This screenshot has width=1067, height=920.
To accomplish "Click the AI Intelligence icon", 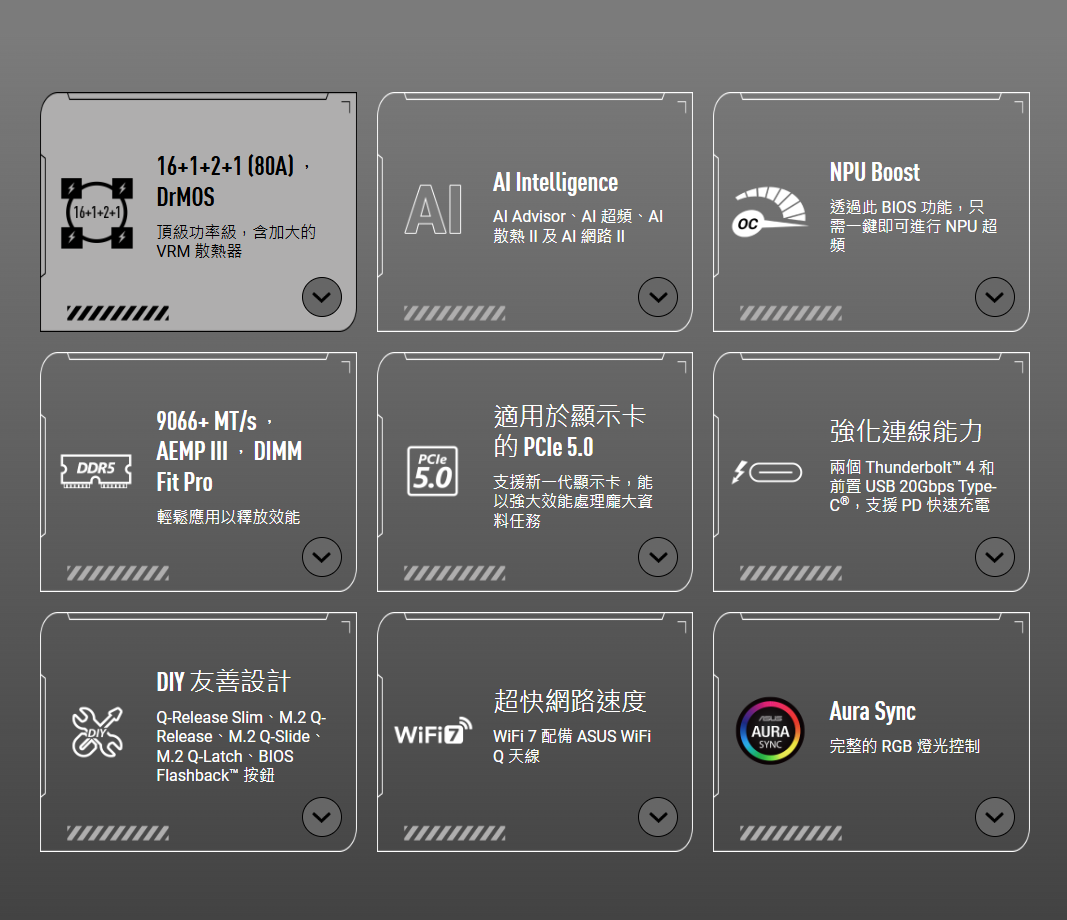I will tap(433, 212).
